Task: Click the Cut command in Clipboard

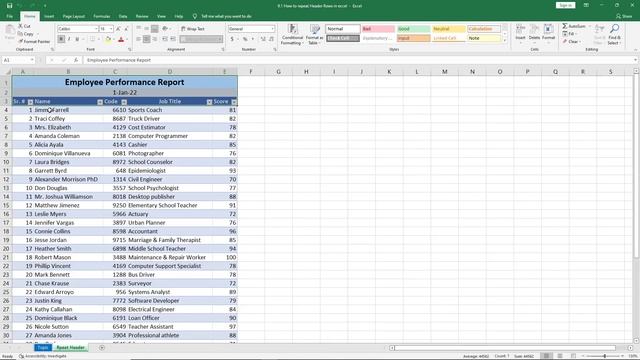Action: tap(24, 26)
